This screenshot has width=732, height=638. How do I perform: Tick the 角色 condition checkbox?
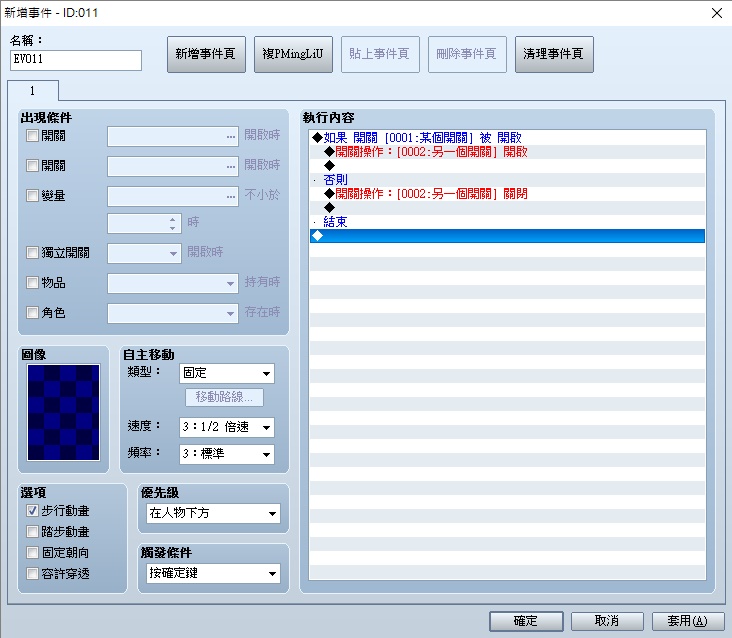32,313
